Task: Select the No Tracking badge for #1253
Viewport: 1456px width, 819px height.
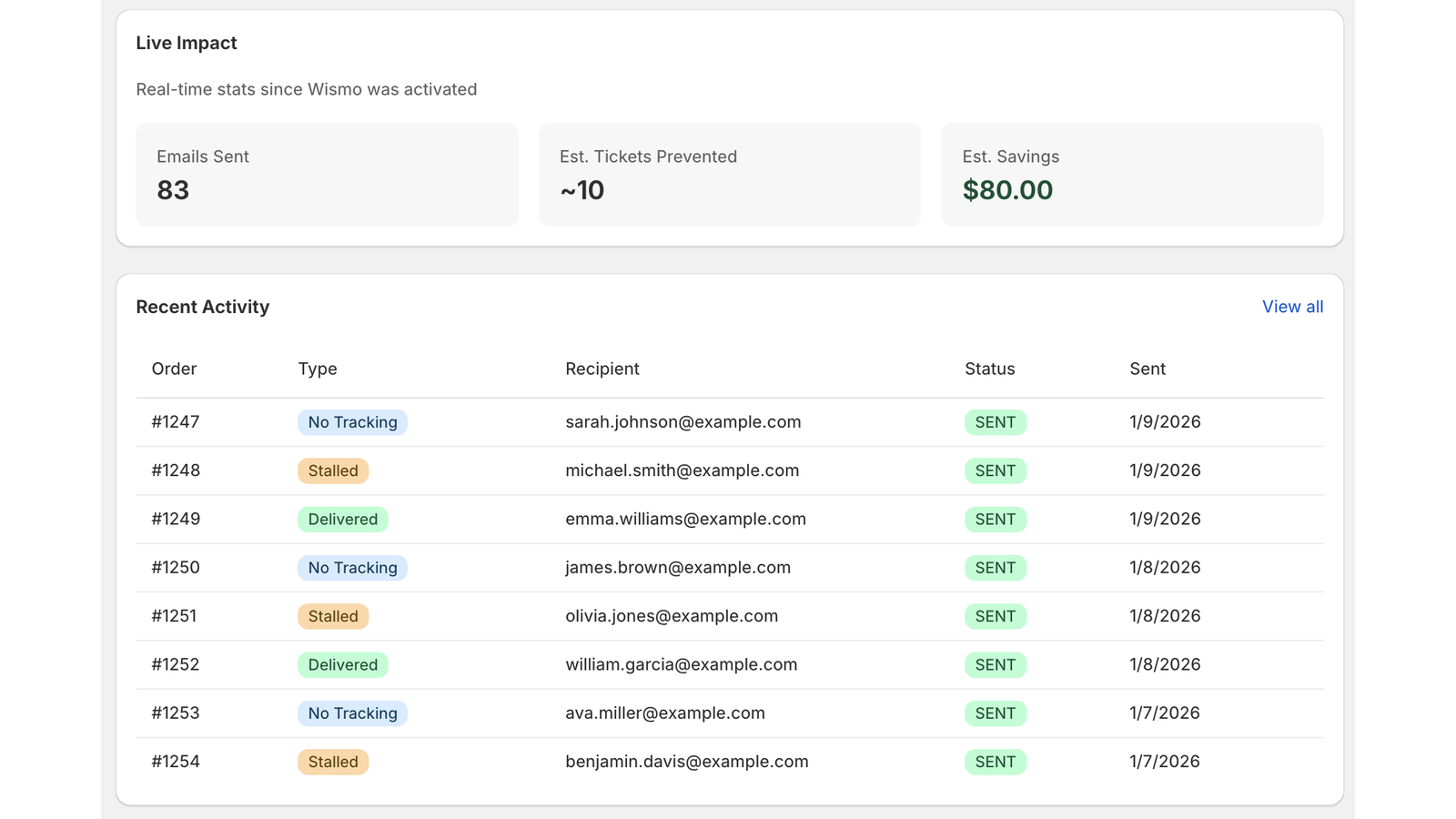Action: tap(352, 713)
